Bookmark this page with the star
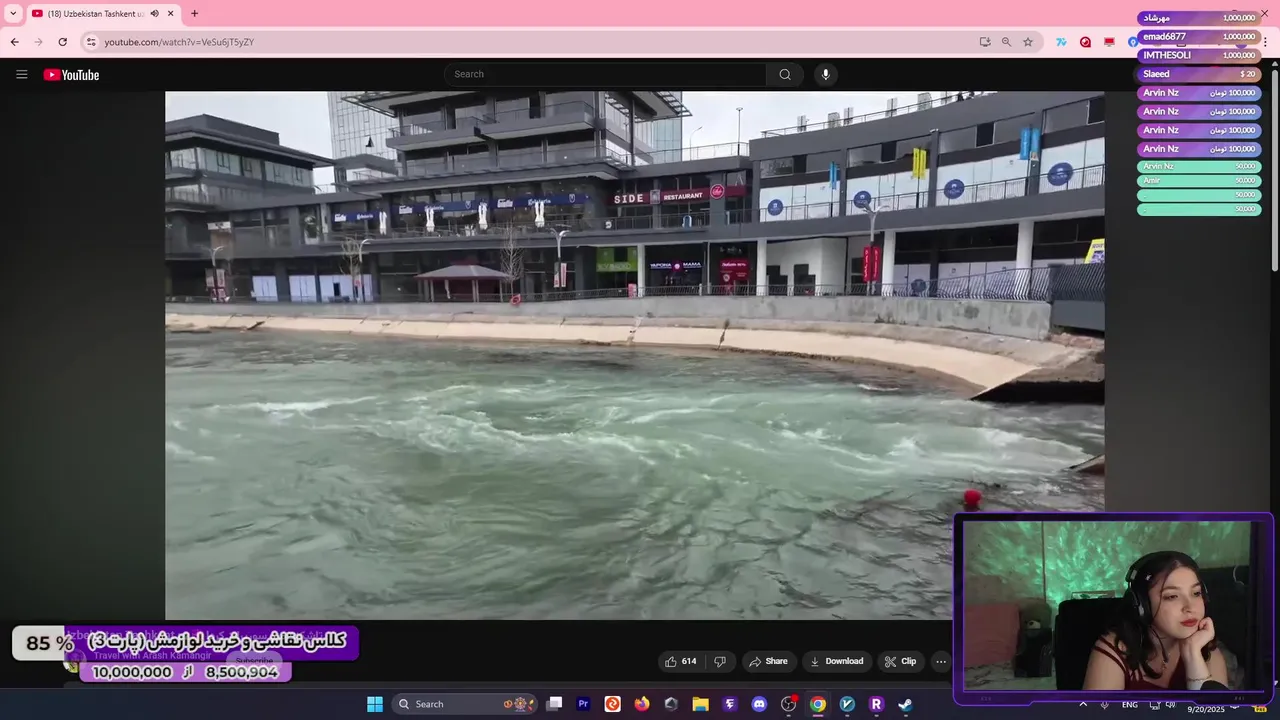The width and height of the screenshot is (1280, 720). [x=1028, y=42]
